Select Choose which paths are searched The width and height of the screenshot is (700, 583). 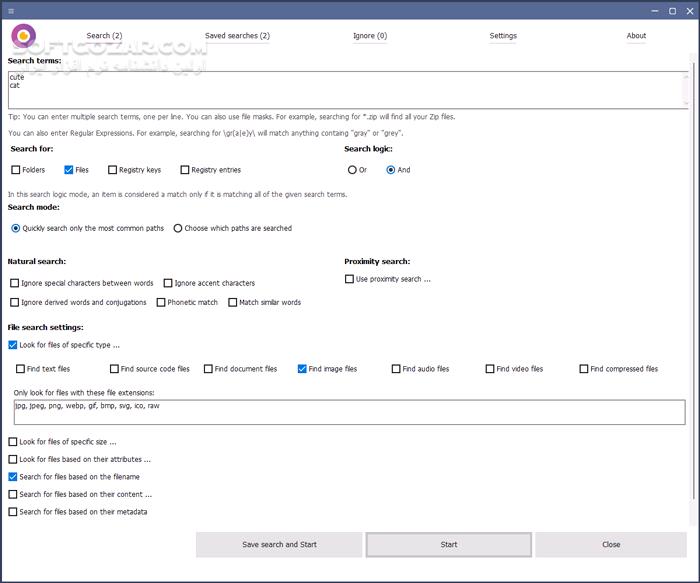[x=178, y=228]
